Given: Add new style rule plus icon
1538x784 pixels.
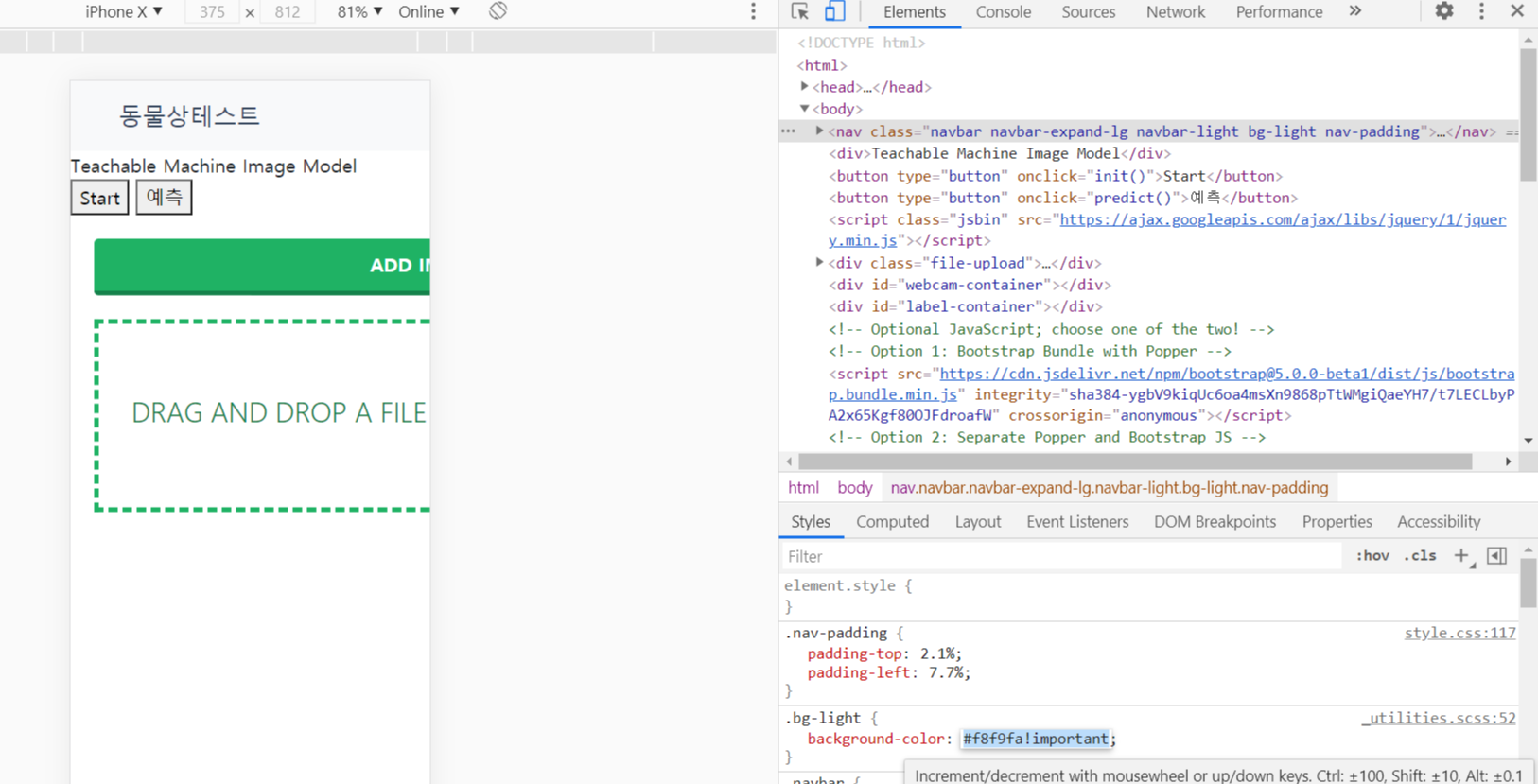Looking at the screenshot, I should (x=1461, y=556).
